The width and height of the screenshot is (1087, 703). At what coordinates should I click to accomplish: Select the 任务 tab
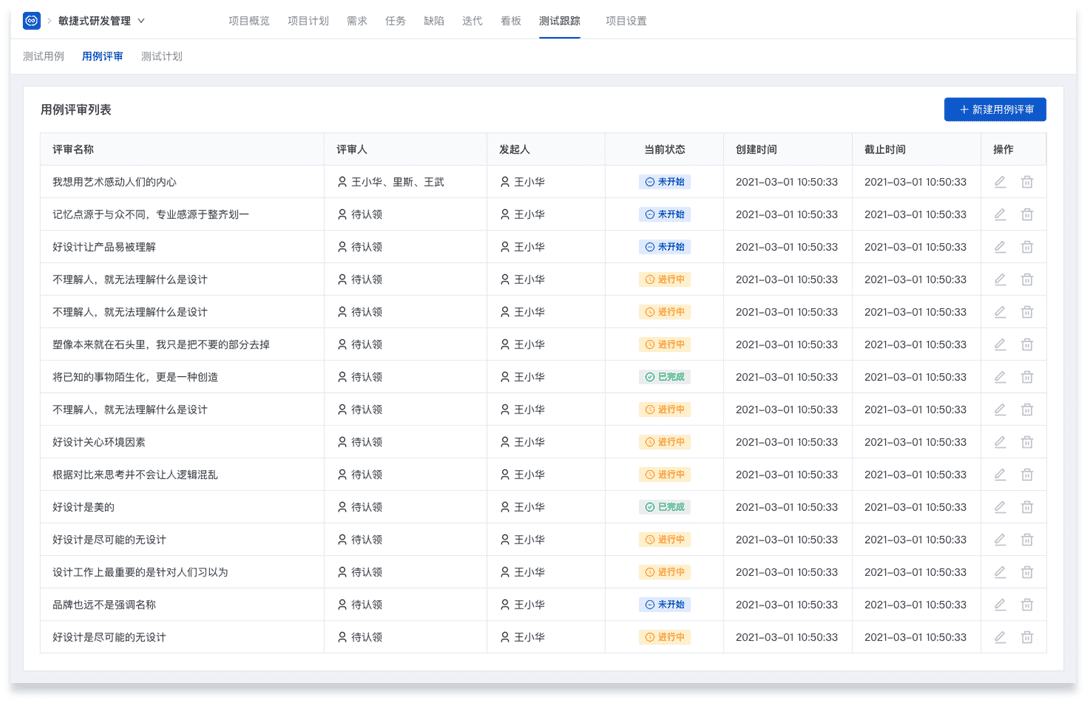click(395, 21)
